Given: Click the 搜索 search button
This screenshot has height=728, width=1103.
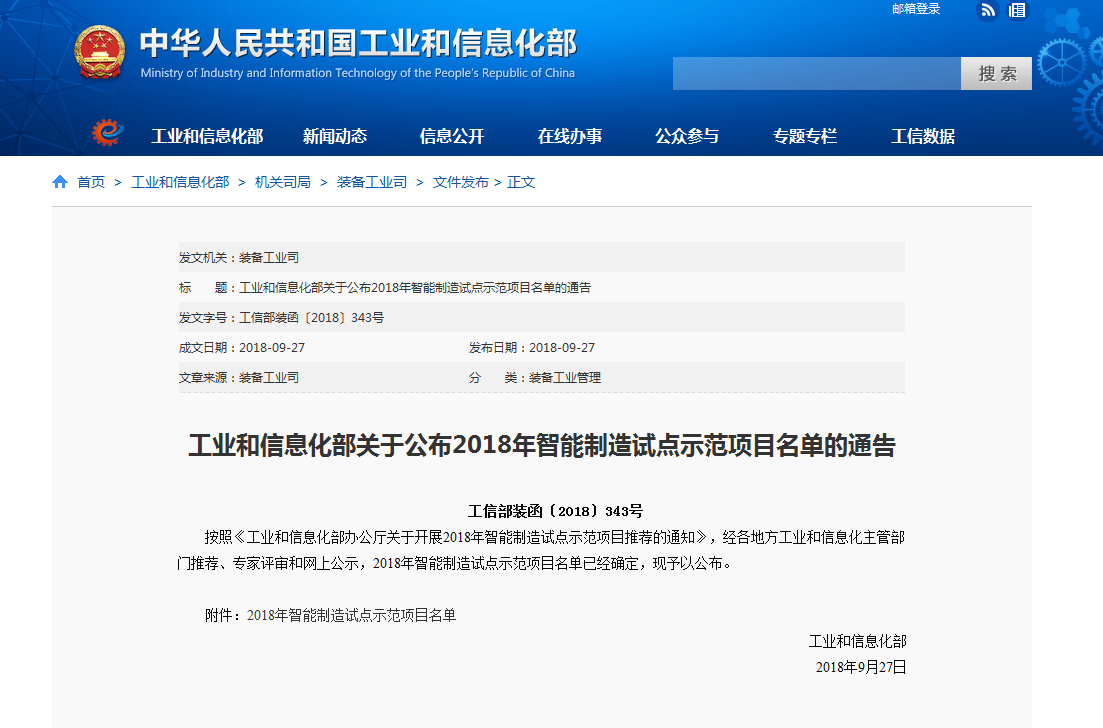Looking at the screenshot, I should (x=996, y=73).
